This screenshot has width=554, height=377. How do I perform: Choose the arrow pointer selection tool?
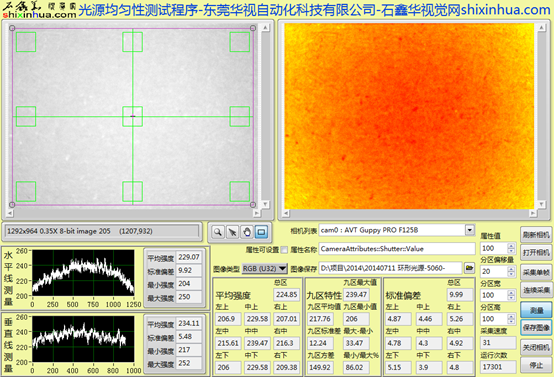[x=232, y=232]
